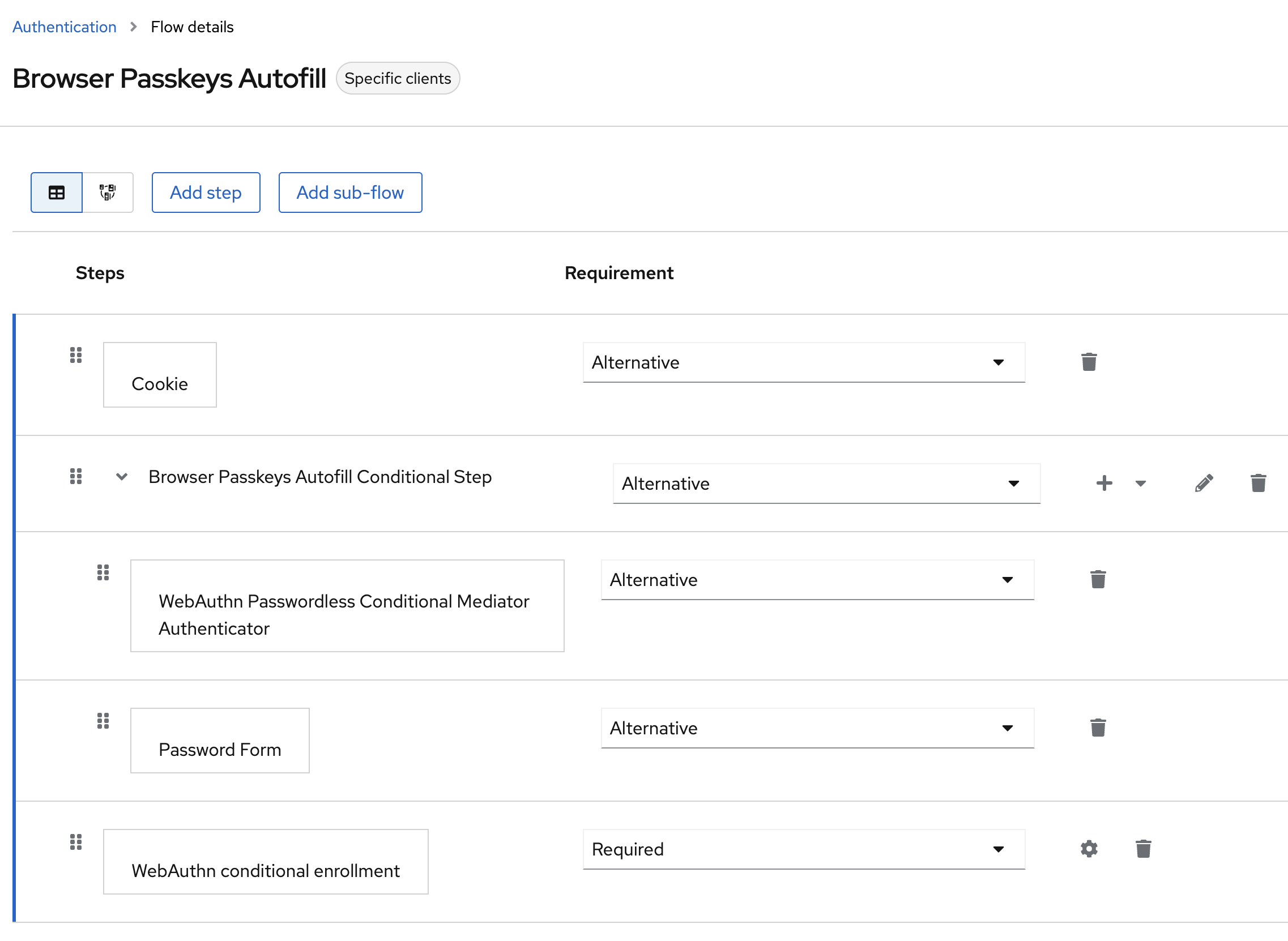Open the Authentication breadcrumb link
1288x941 pixels.
(65, 27)
